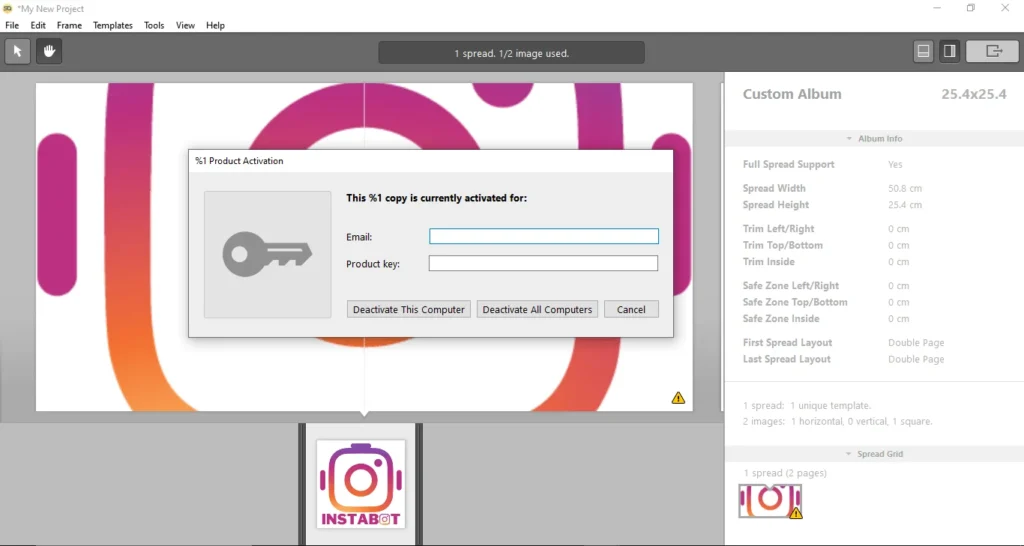Click the 25.4x25.4 album size text
1024x546 pixels.
(974, 94)
